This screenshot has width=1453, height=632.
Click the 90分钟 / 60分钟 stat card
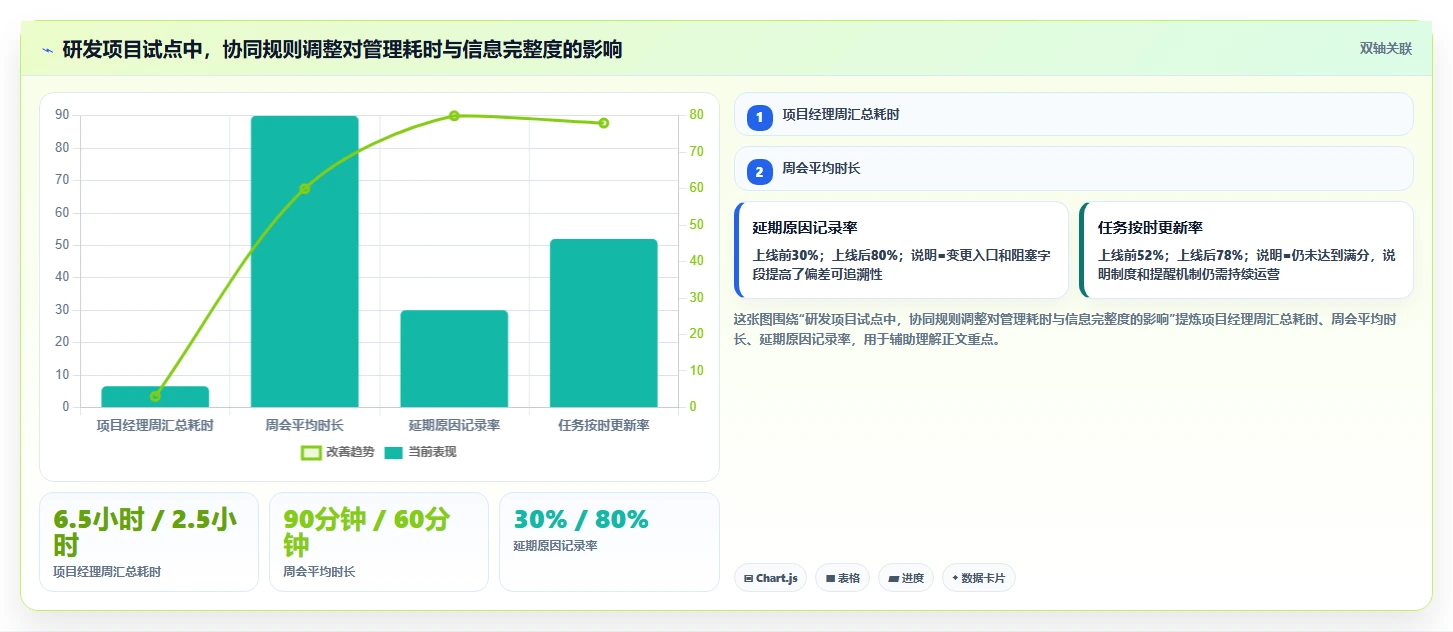[x=379, y=542]
